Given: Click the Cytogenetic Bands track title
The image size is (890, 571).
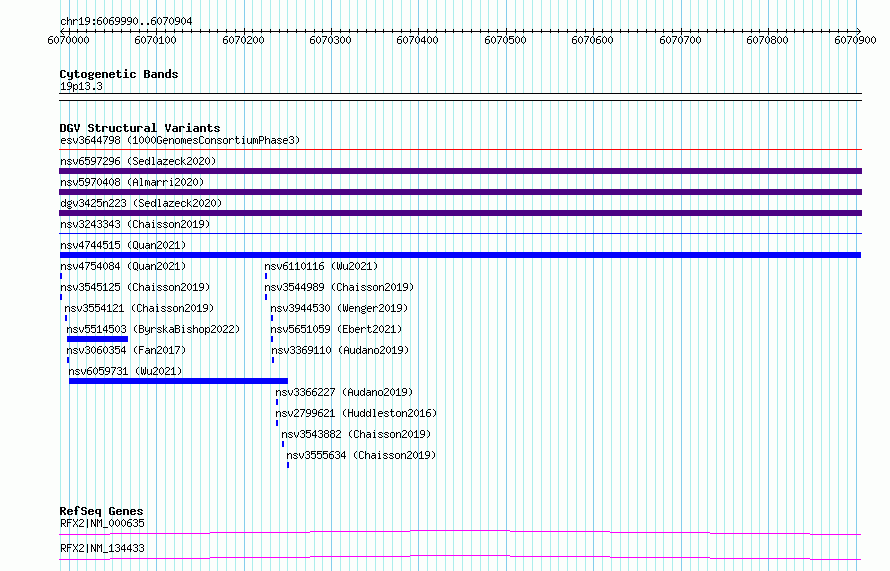Looking at the screenshot, I should click(119, 74).
